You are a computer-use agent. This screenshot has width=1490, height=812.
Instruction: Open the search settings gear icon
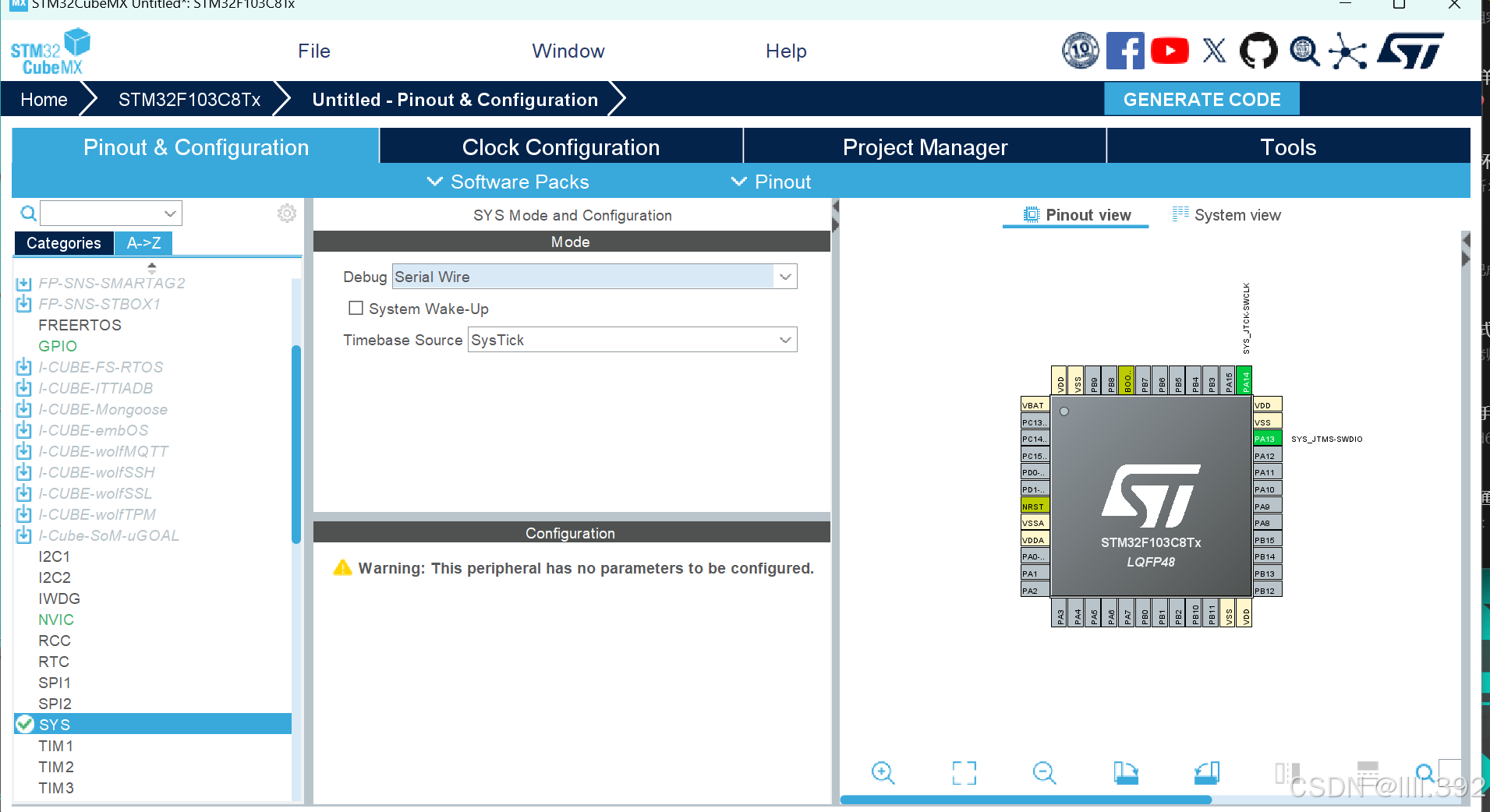[x=286, y=213]
